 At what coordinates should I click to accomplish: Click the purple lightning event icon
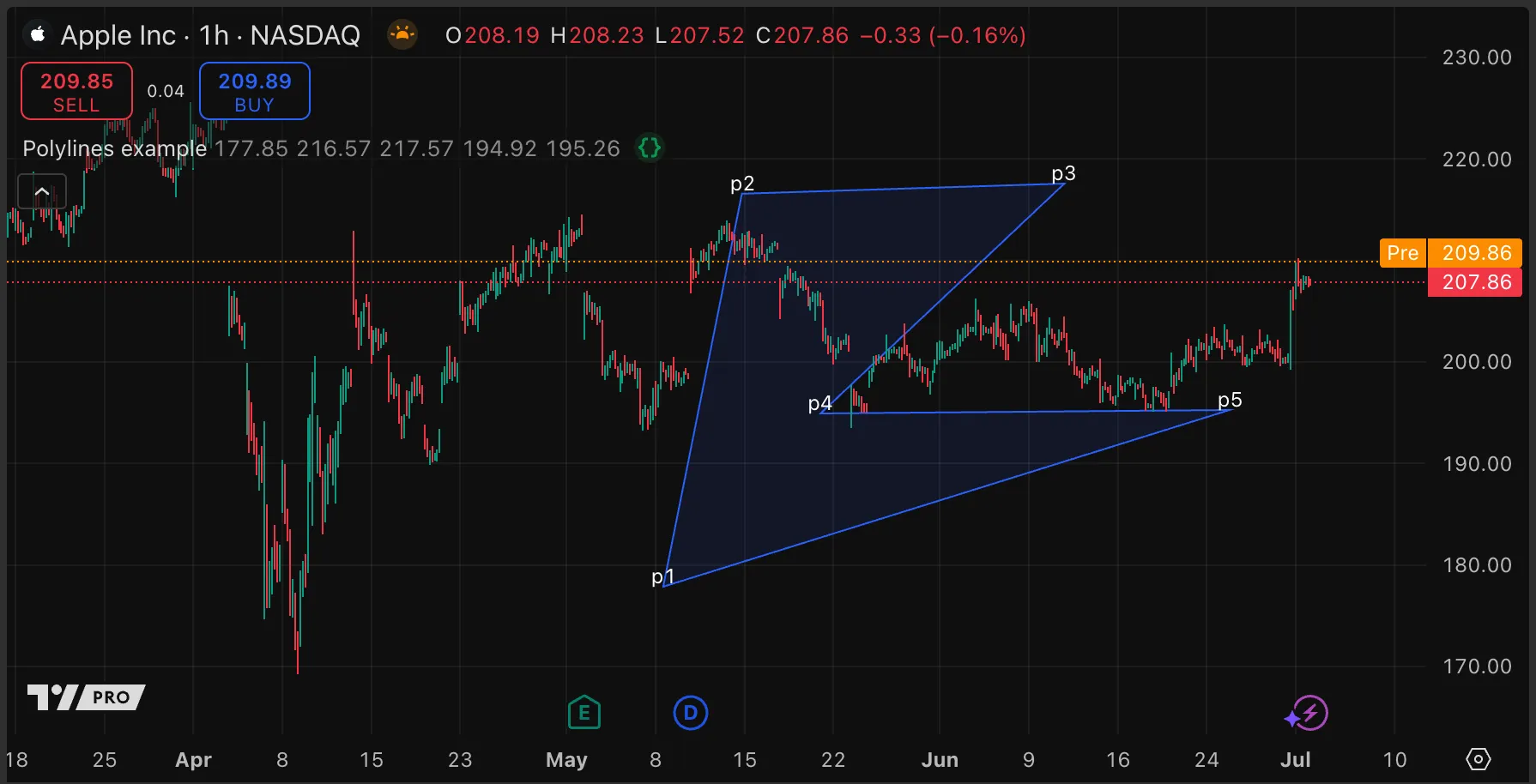pos(1308,713)
